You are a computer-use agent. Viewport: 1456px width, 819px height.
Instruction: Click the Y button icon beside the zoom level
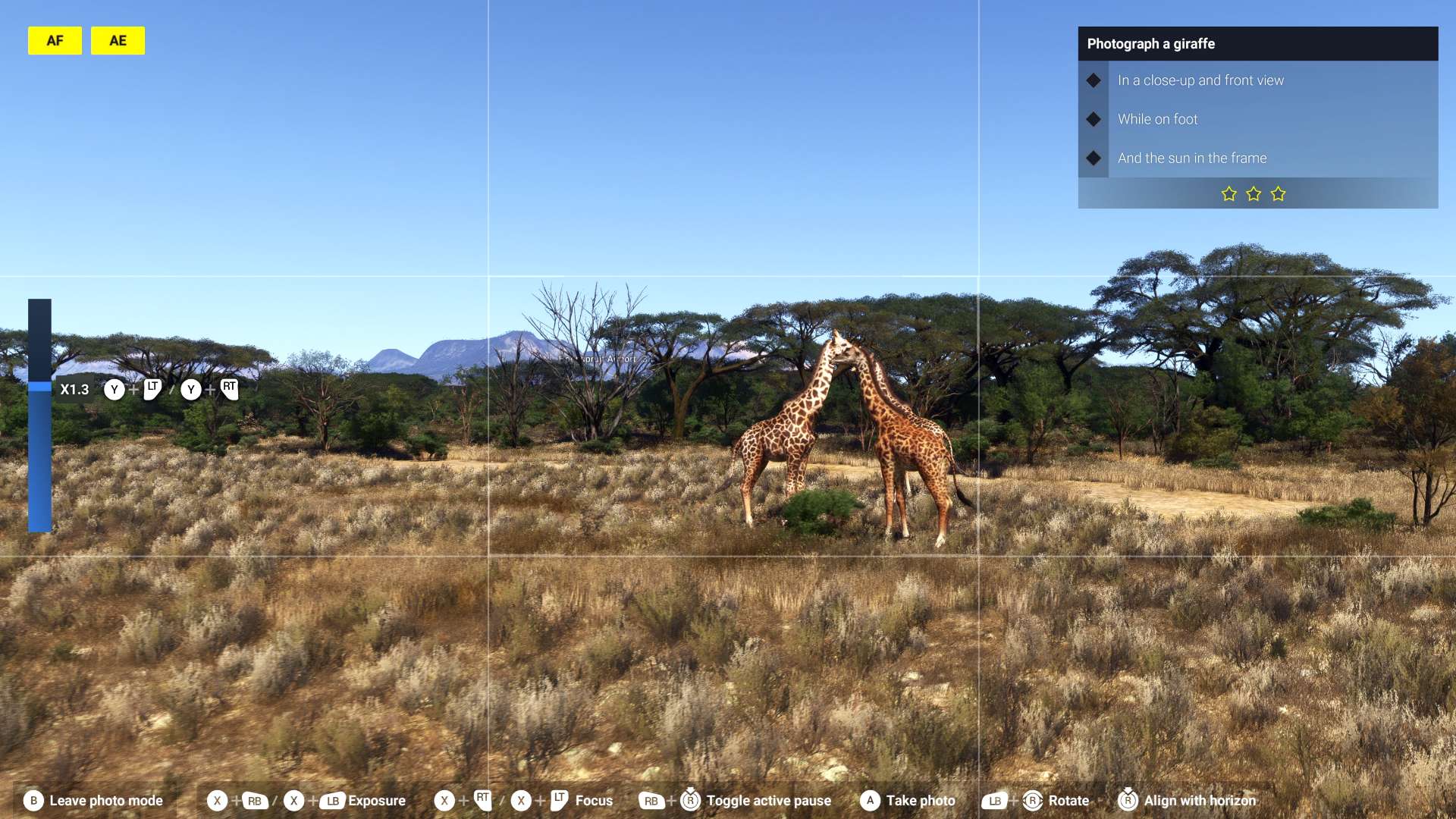(x=115, y=390)
